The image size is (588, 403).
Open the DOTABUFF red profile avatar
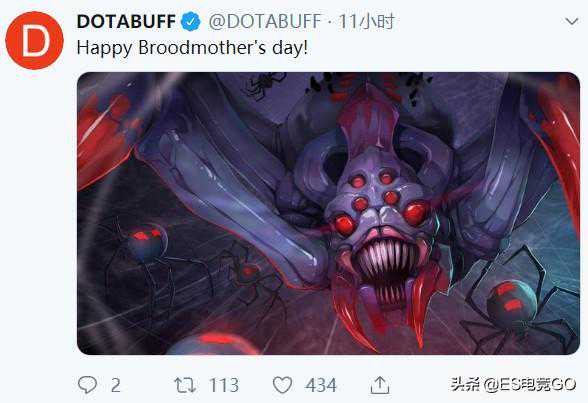pos(34,40)
